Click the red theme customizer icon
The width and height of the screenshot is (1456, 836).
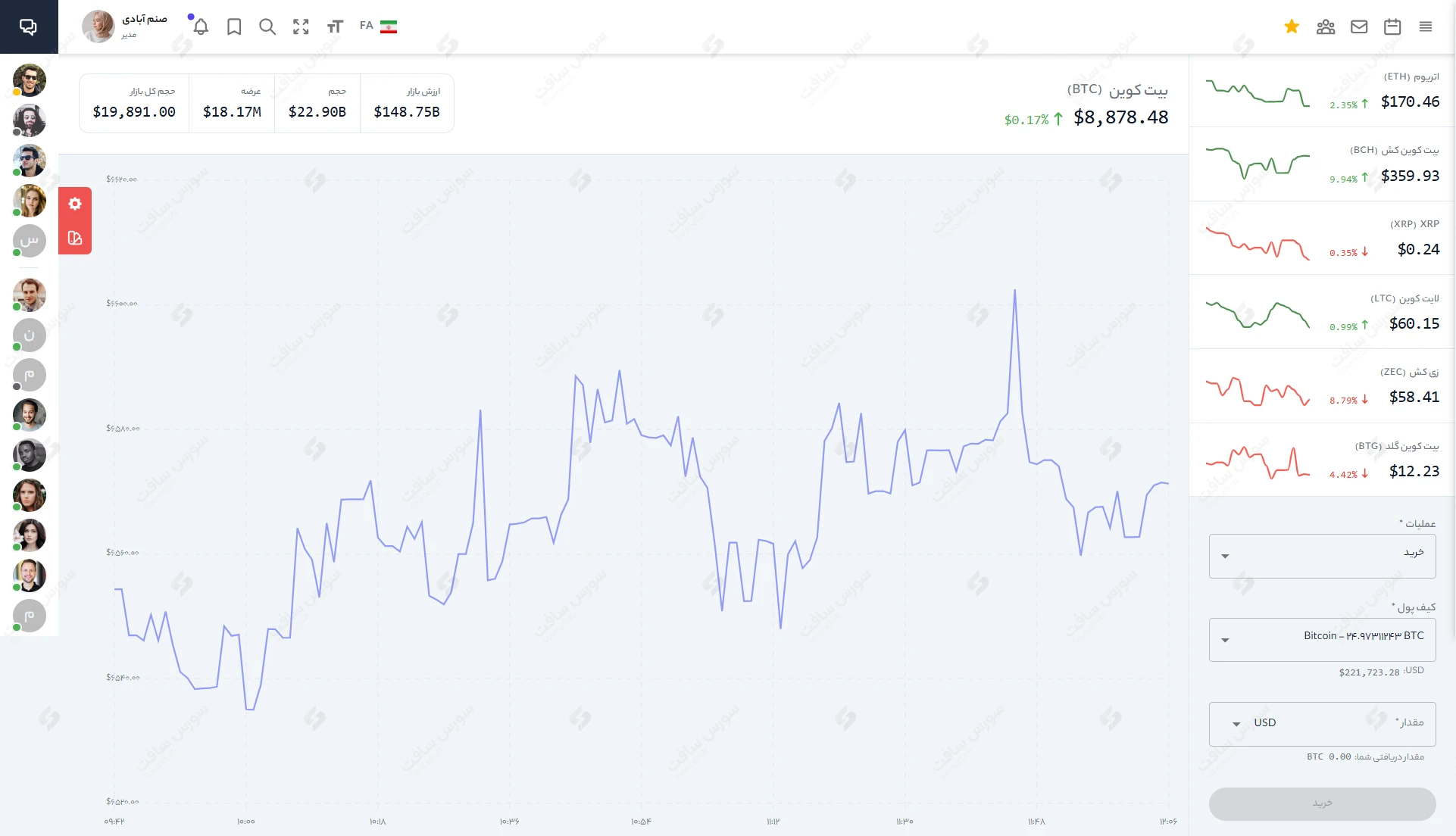(x=75, y=238)
